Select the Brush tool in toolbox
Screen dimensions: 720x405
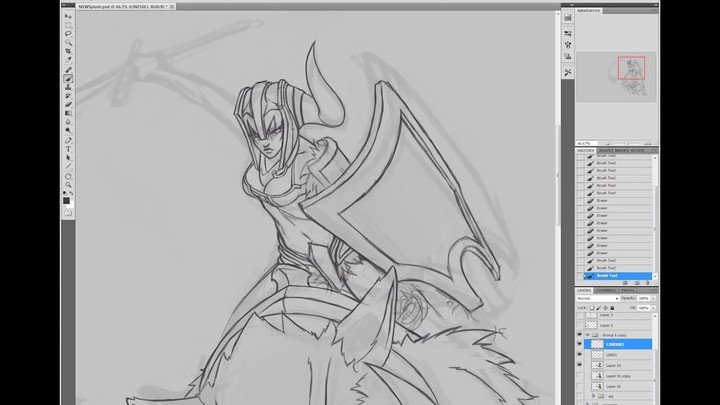[x=68, y=79]
